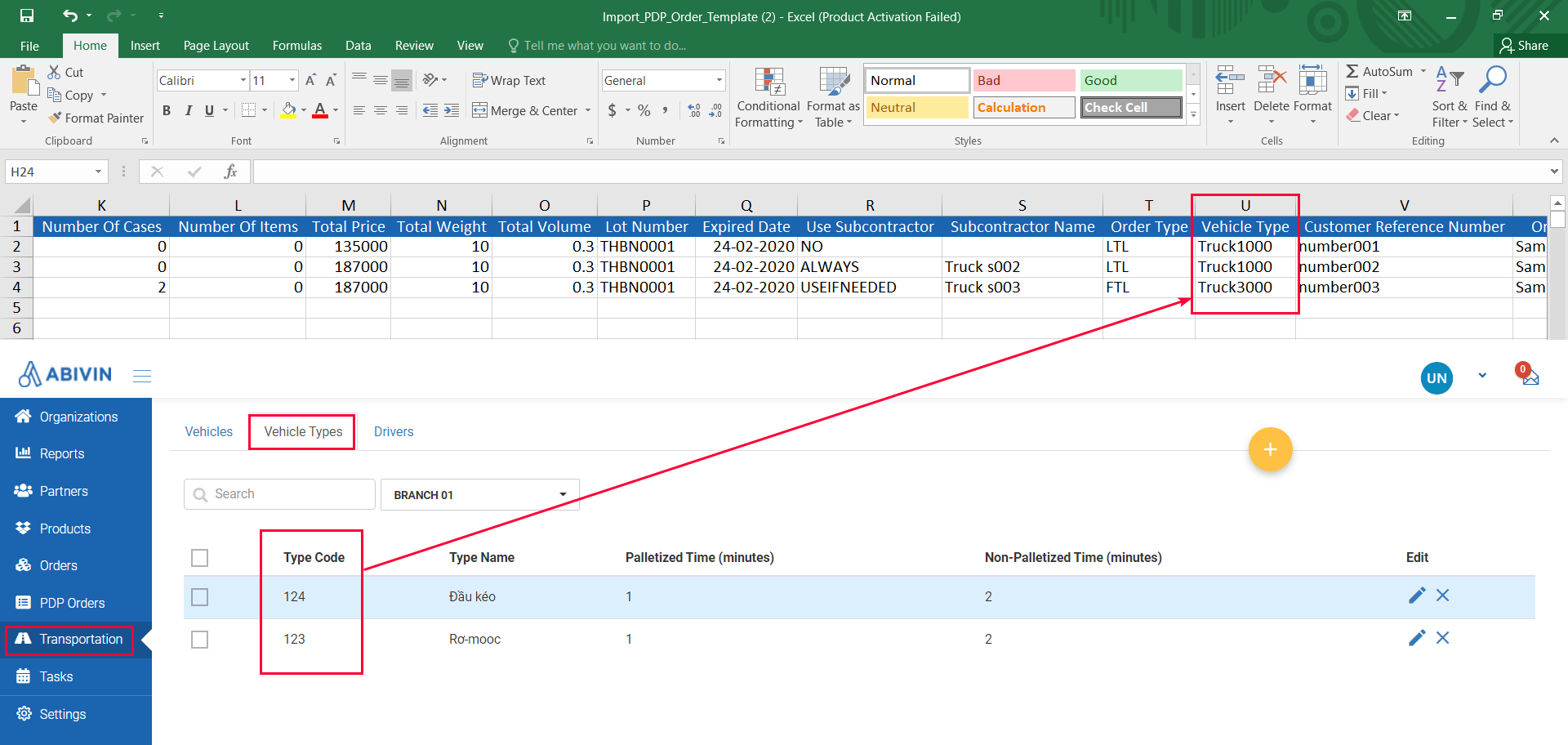Click the AutoSum sigma button

pyautogui.click(x=1379, y=72)
